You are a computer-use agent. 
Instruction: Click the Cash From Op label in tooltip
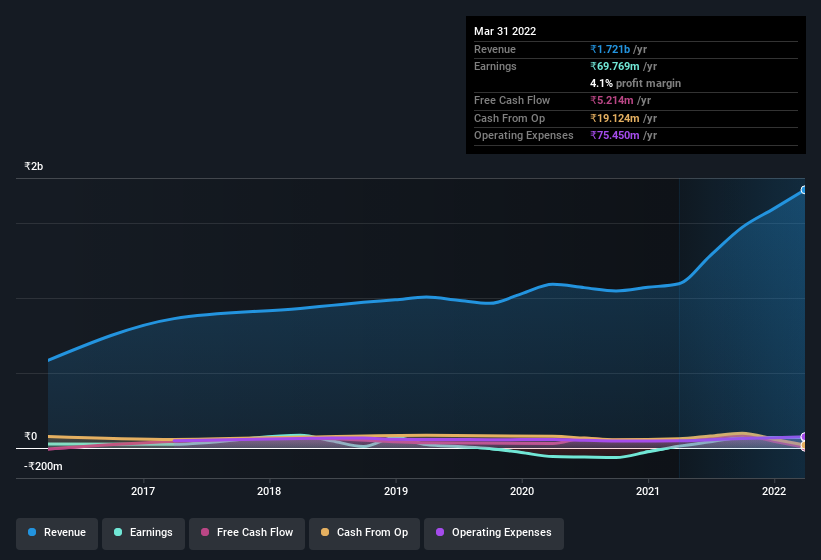click(509, 118)
